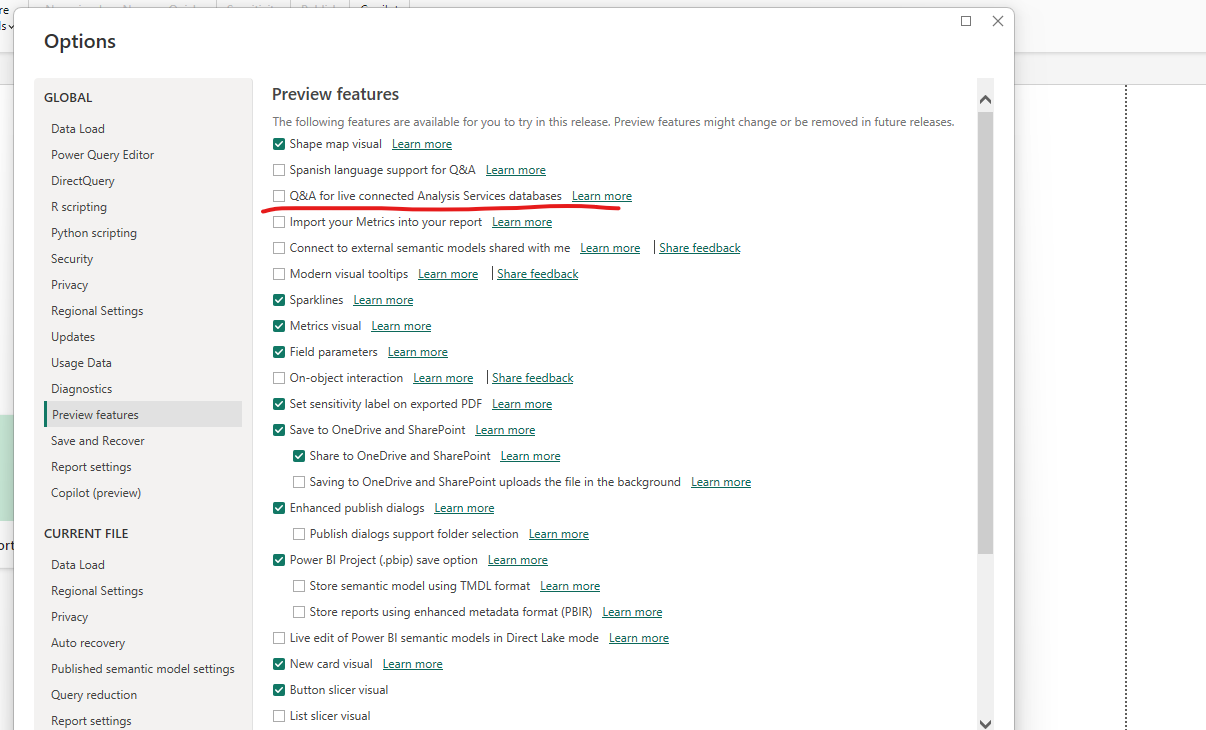Enable Connect to external semantic models checkbox
The height and width of the screenshot is (730, 1206).
(x=279, y=248)
